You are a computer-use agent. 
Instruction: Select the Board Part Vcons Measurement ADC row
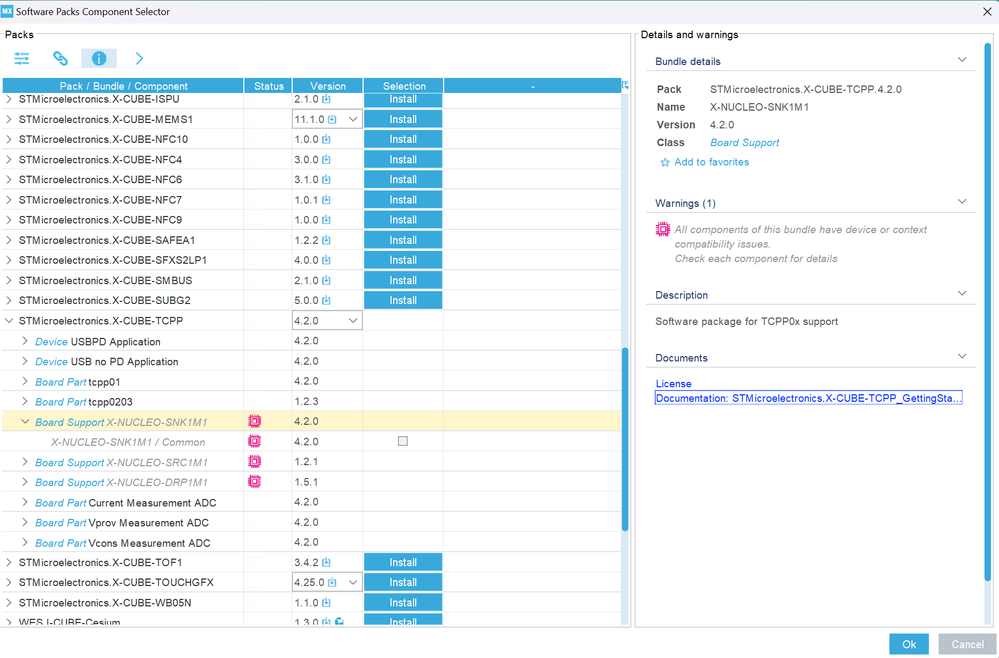(312, 543)
